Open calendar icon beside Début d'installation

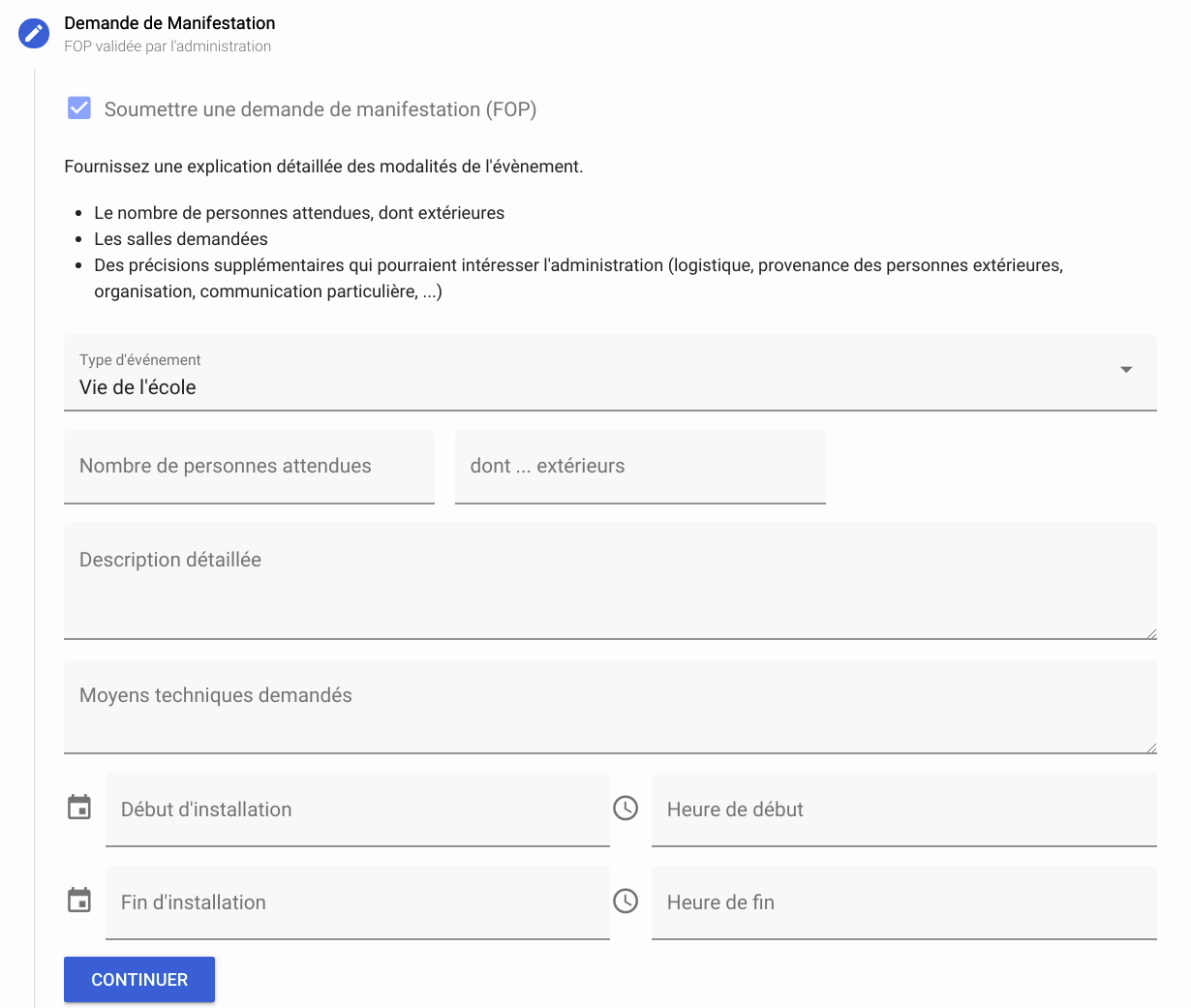79,808
